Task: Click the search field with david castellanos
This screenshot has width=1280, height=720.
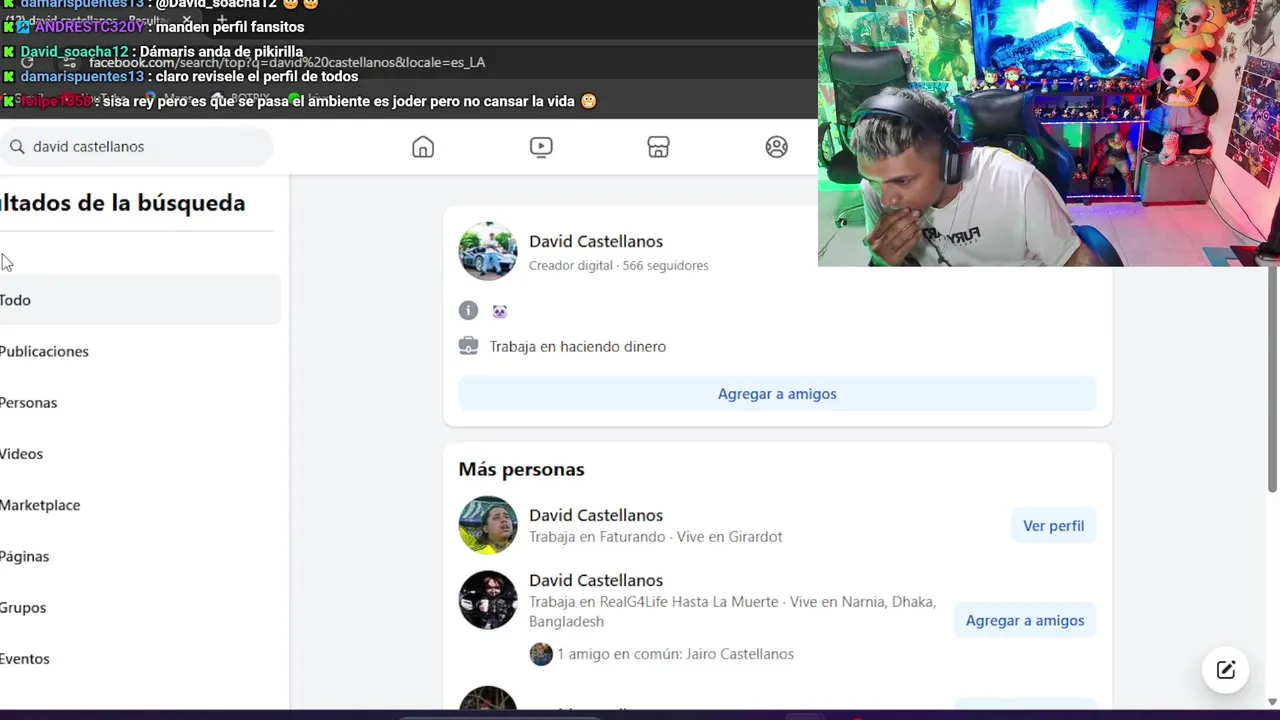Action: pyautogui.click(x=137, y=147)
